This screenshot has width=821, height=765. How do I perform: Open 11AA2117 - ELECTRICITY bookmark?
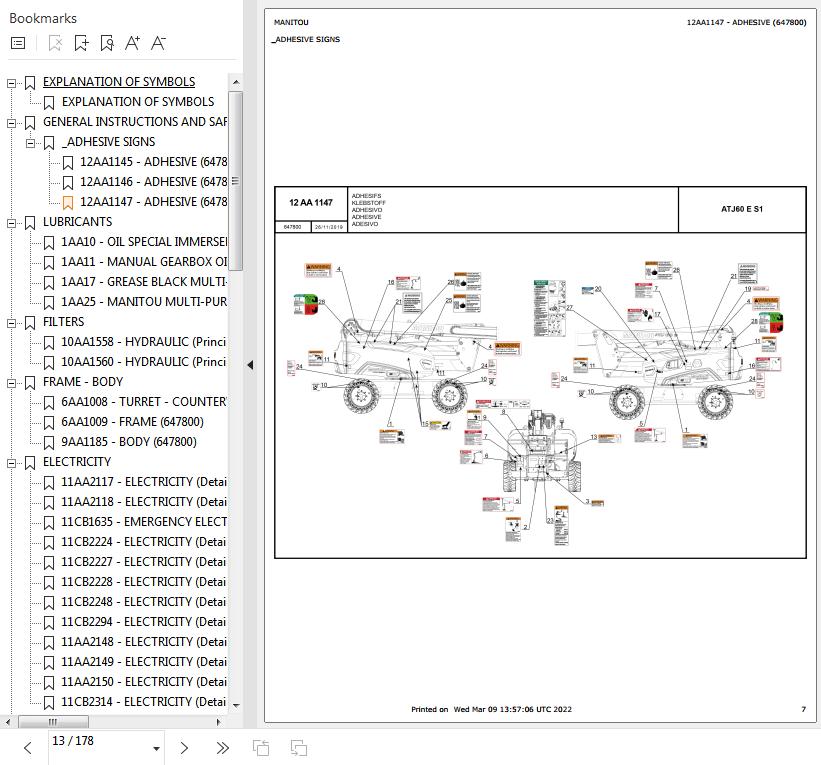click(x=144, y=482)
